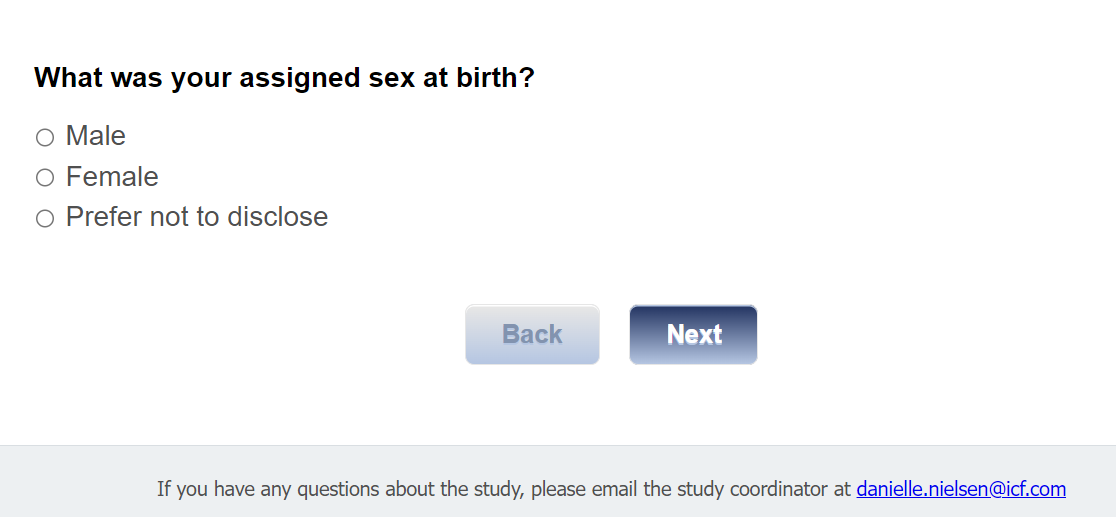Click the assigned sex at birth question heading
1116x517 pixels.
click(284, 78)
